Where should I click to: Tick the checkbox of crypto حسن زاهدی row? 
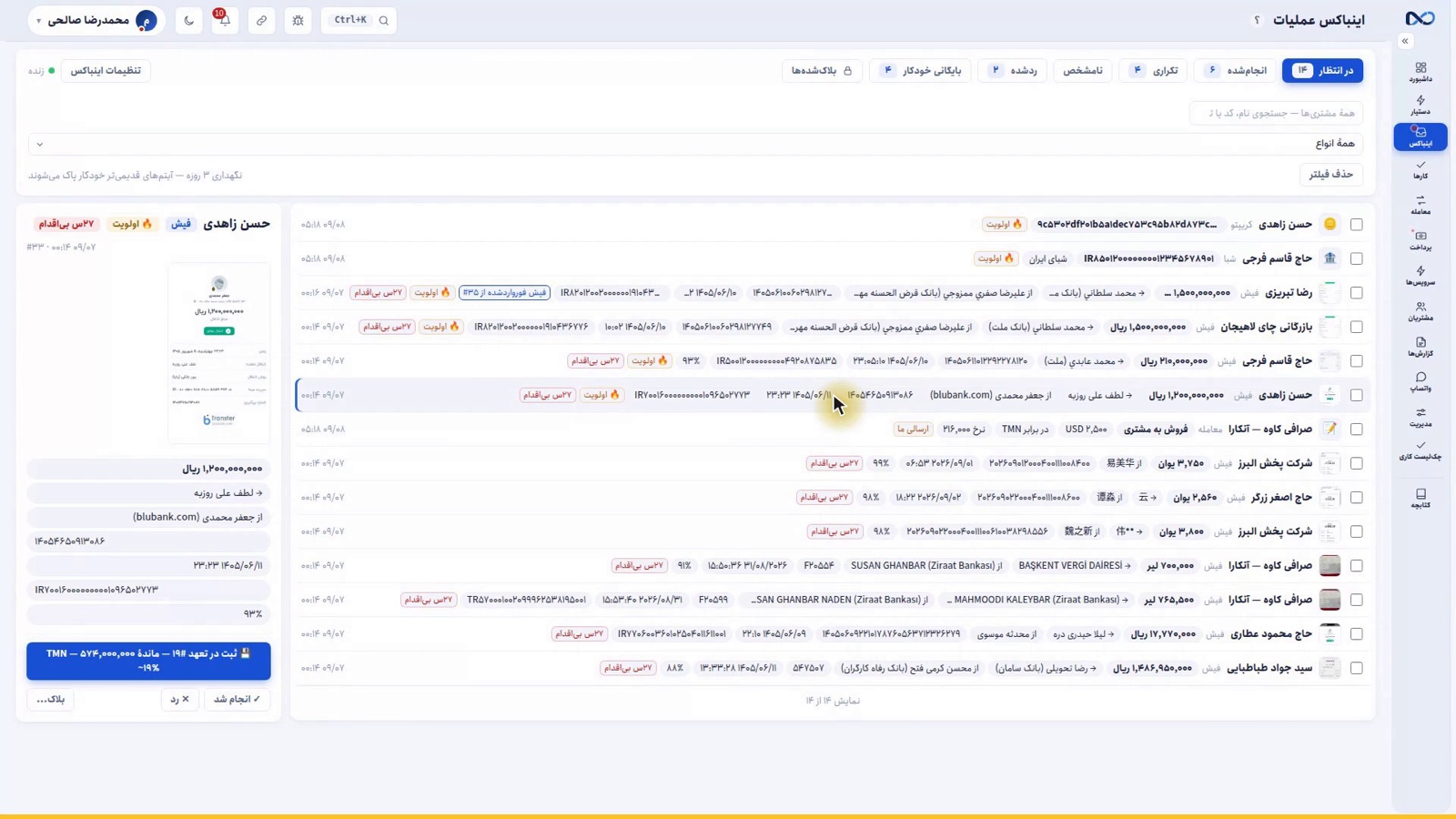click(x=1356, y=225)
